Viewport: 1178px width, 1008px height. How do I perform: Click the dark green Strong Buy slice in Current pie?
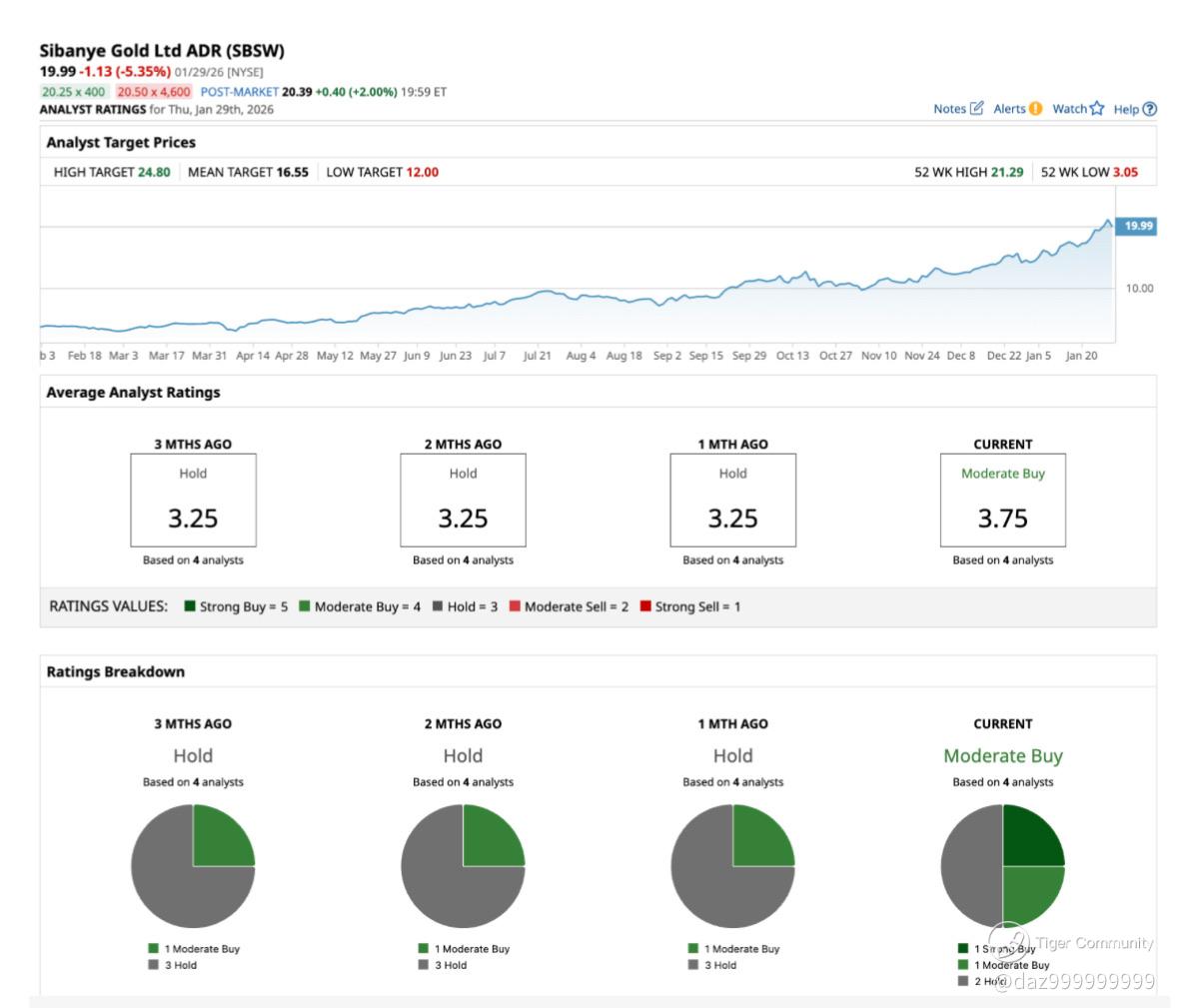[1031, 837]
